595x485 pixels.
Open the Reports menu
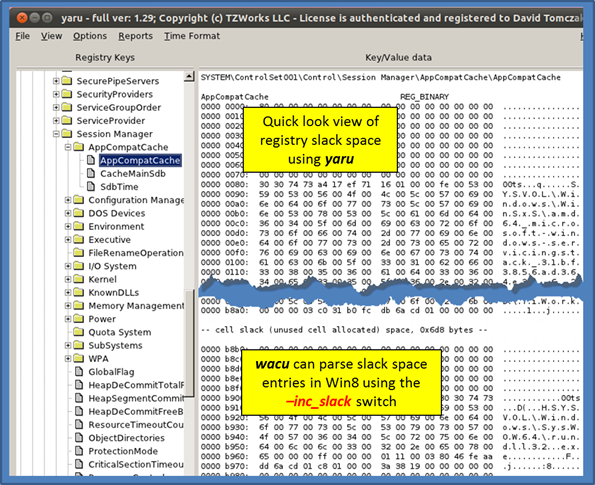pos(135,36)
